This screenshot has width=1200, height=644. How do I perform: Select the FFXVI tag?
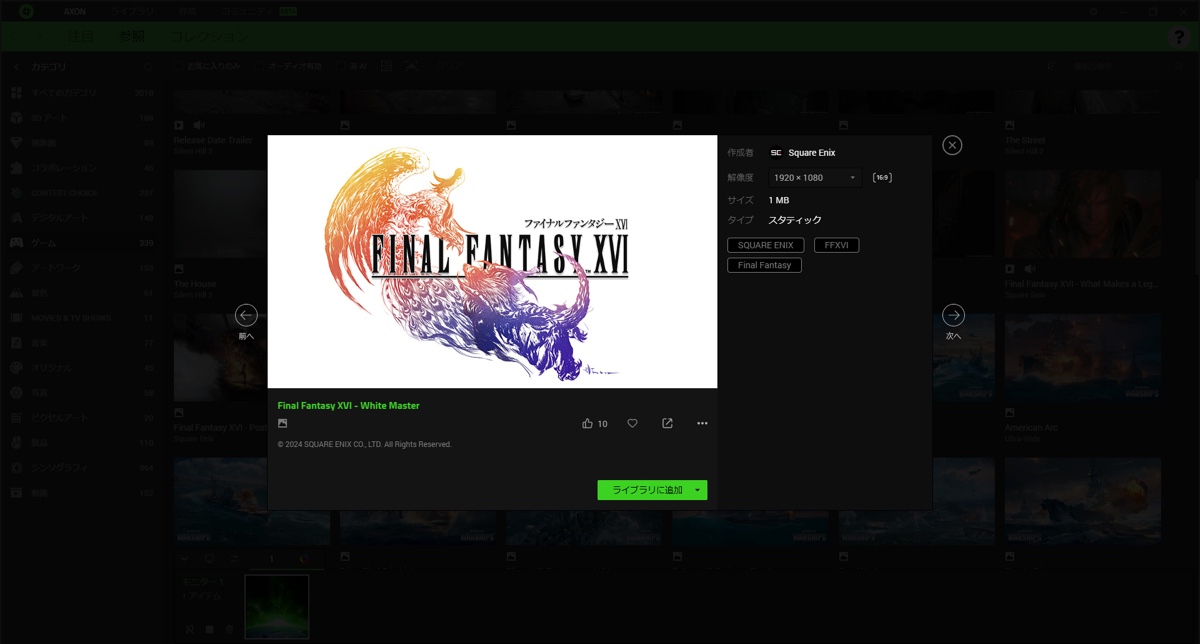836,245
